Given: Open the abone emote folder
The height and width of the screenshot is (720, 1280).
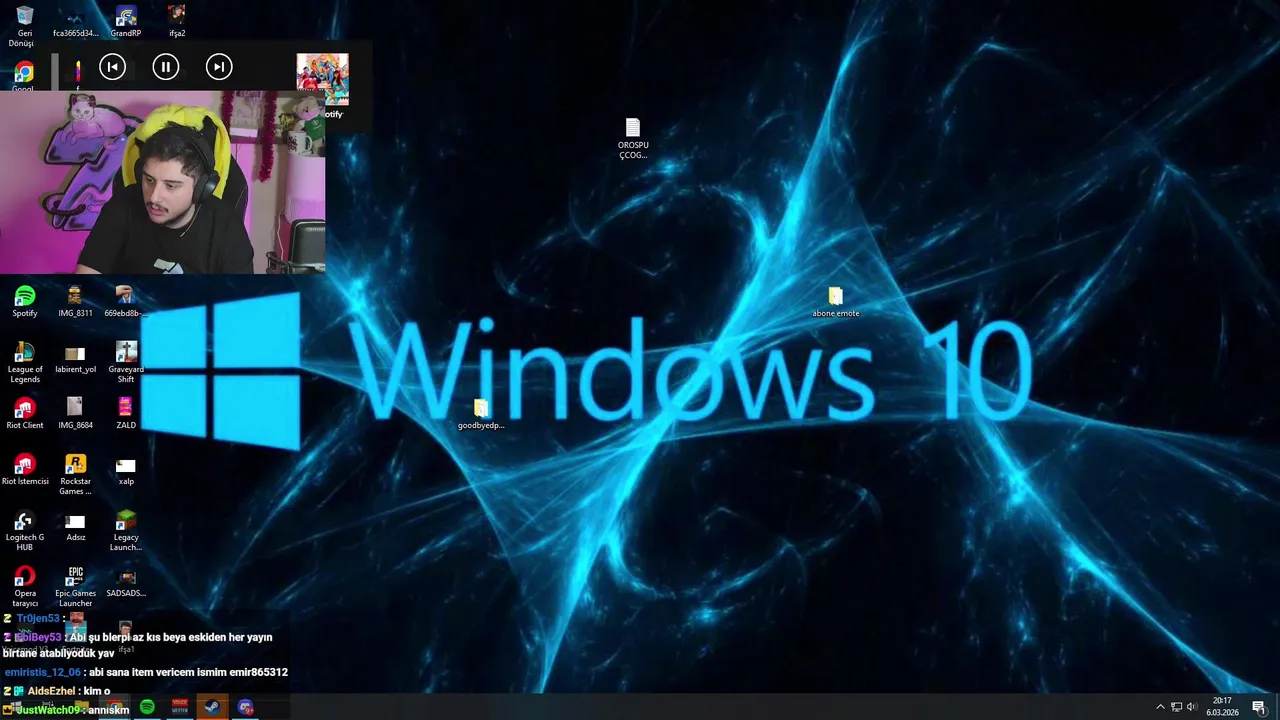Looking at the screenshot, I should (x=835, y=302).
